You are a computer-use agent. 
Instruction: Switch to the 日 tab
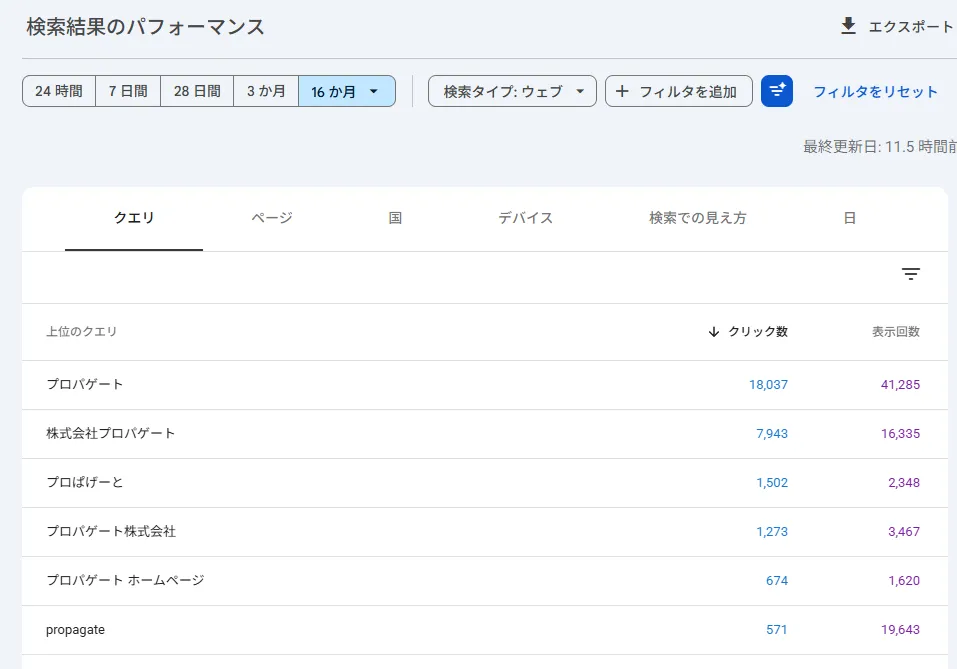click(850, 218)
